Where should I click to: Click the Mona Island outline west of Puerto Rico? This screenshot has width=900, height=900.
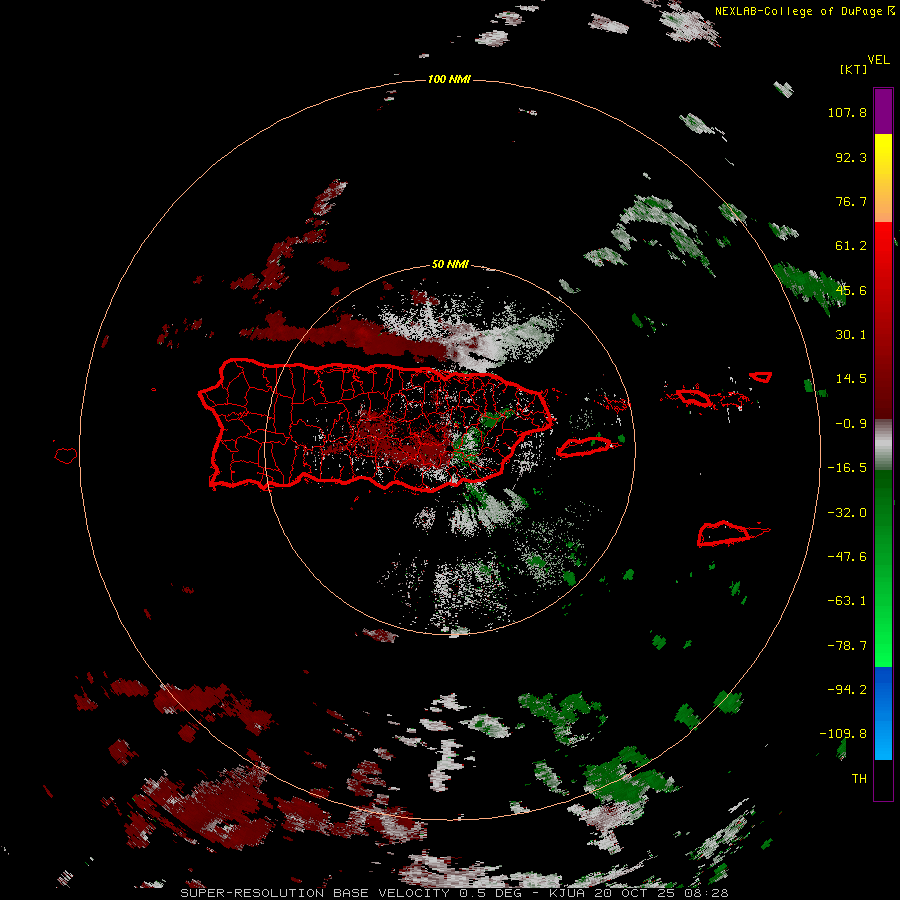[x=65, y=455]
